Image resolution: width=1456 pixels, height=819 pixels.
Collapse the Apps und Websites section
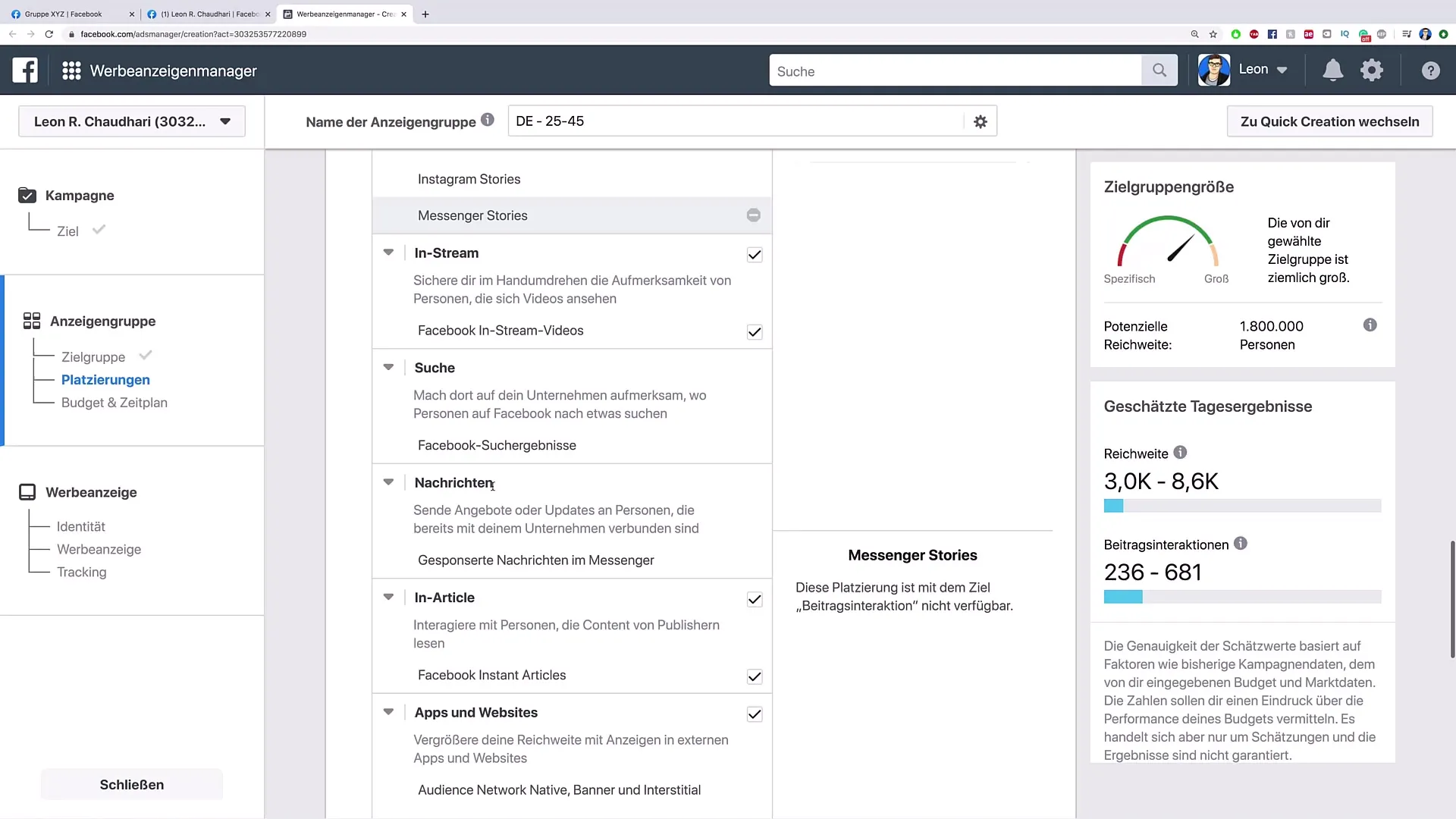point(388,712)
